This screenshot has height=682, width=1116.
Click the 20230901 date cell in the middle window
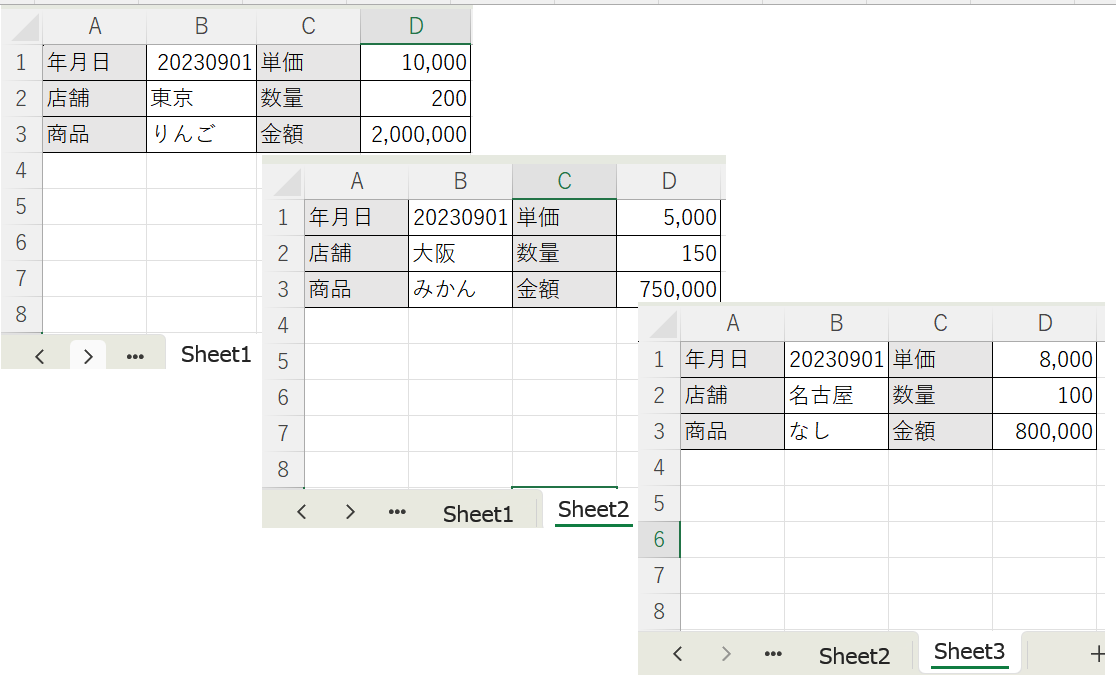[460, 217]
